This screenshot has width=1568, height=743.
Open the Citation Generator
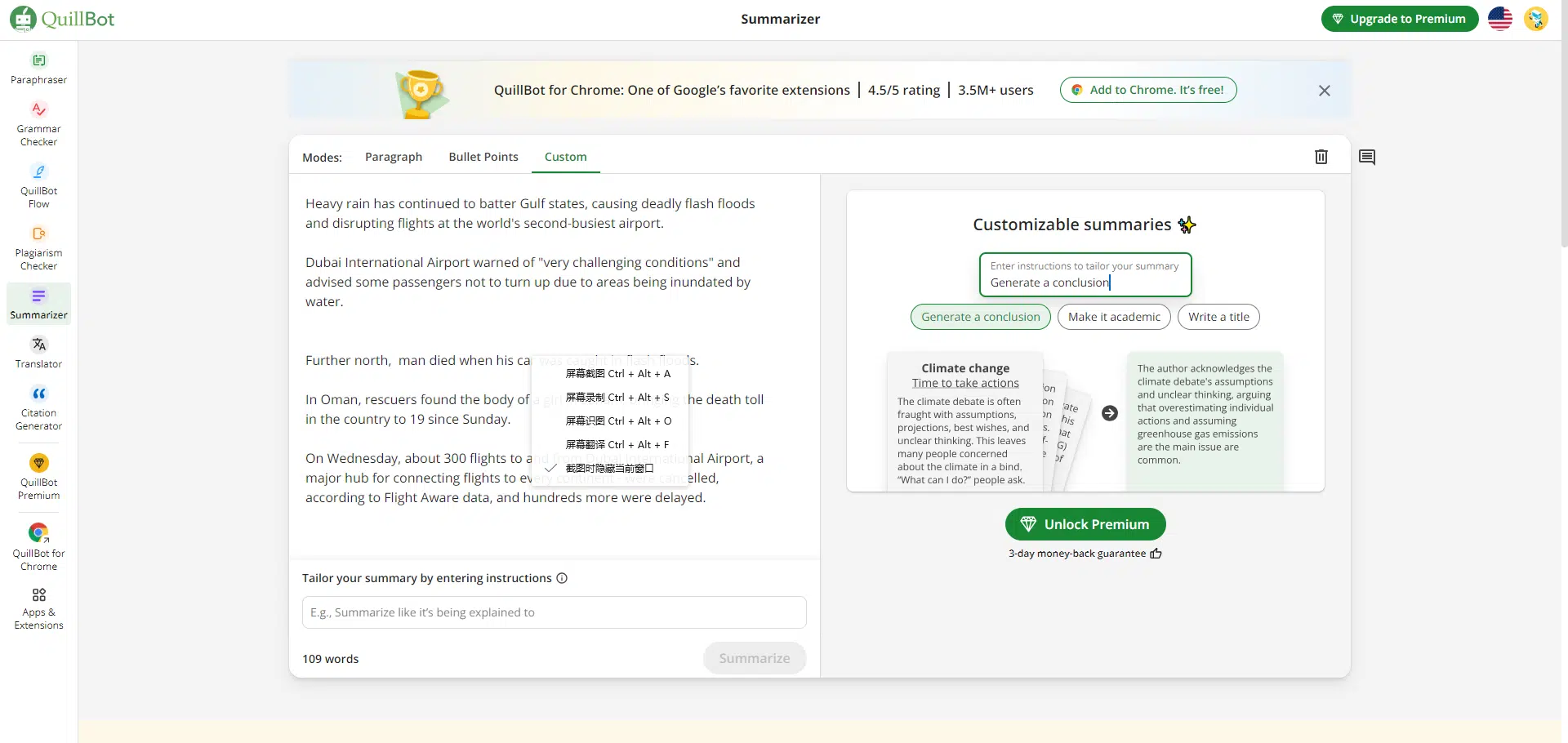tap(38, 408)
